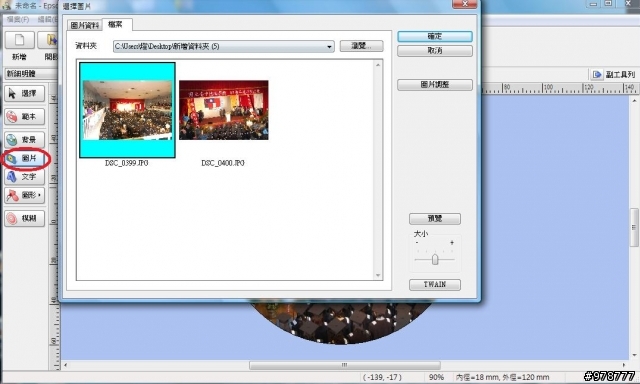Open the 圖形 shape tool

click(x=24, y=195)
